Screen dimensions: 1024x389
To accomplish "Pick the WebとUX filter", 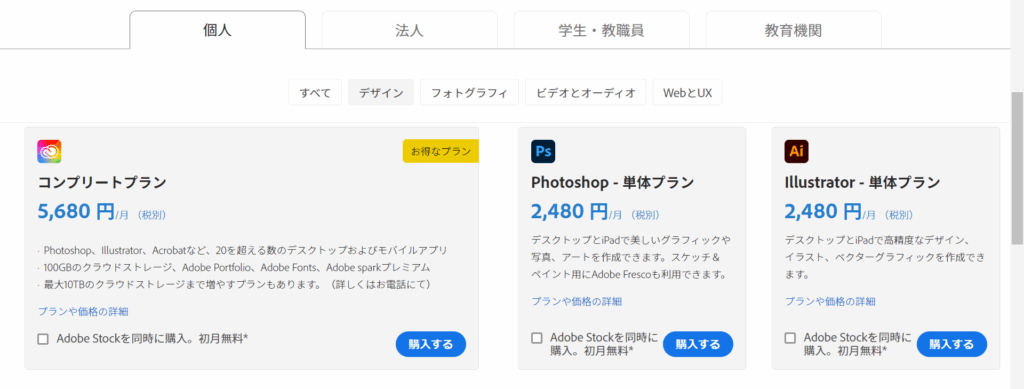I will point(687,93).
